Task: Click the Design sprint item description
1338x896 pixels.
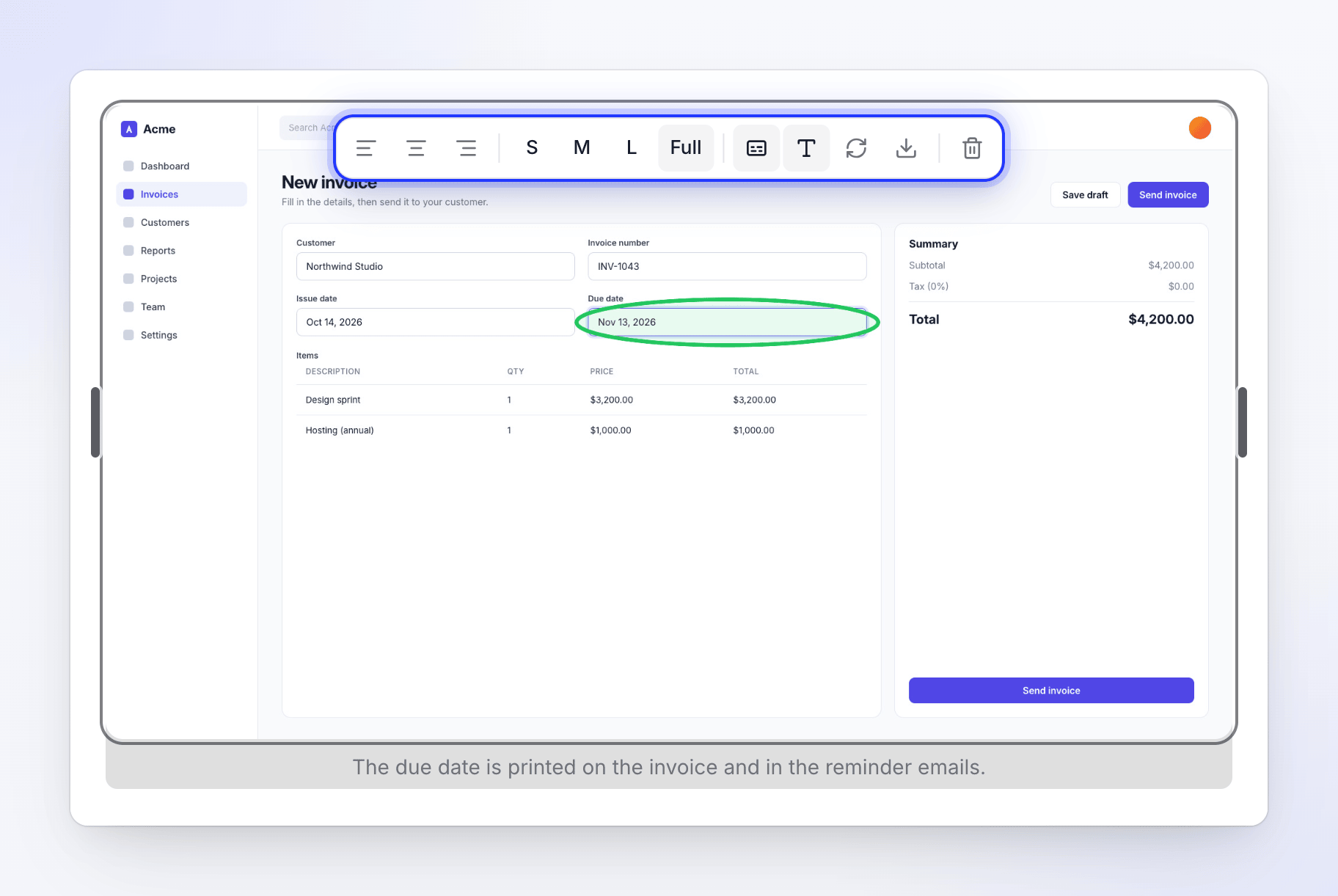Action: [333, 400]
